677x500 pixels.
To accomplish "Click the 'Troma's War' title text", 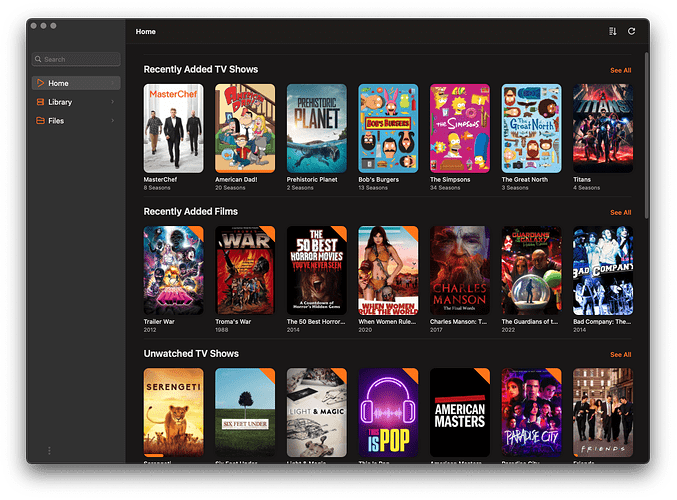I will [x=233, y=322].
